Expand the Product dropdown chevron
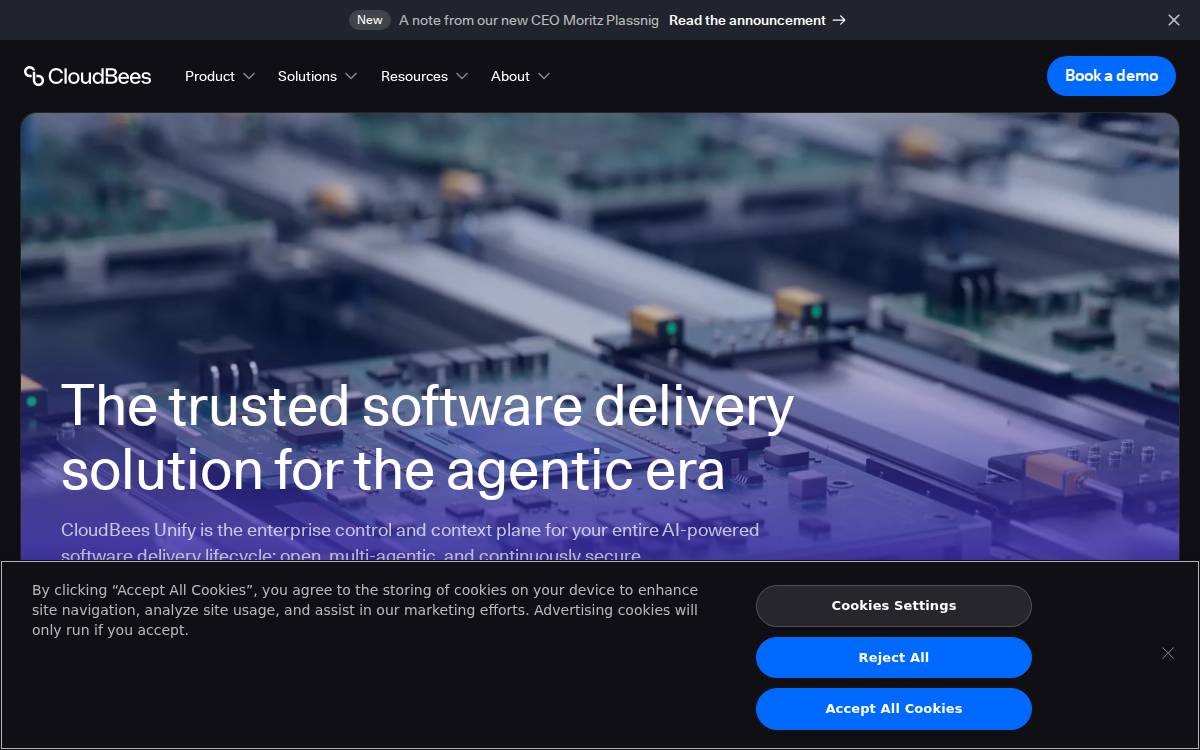The height and width of the screenshot is (750, 1200). (249, 76)
